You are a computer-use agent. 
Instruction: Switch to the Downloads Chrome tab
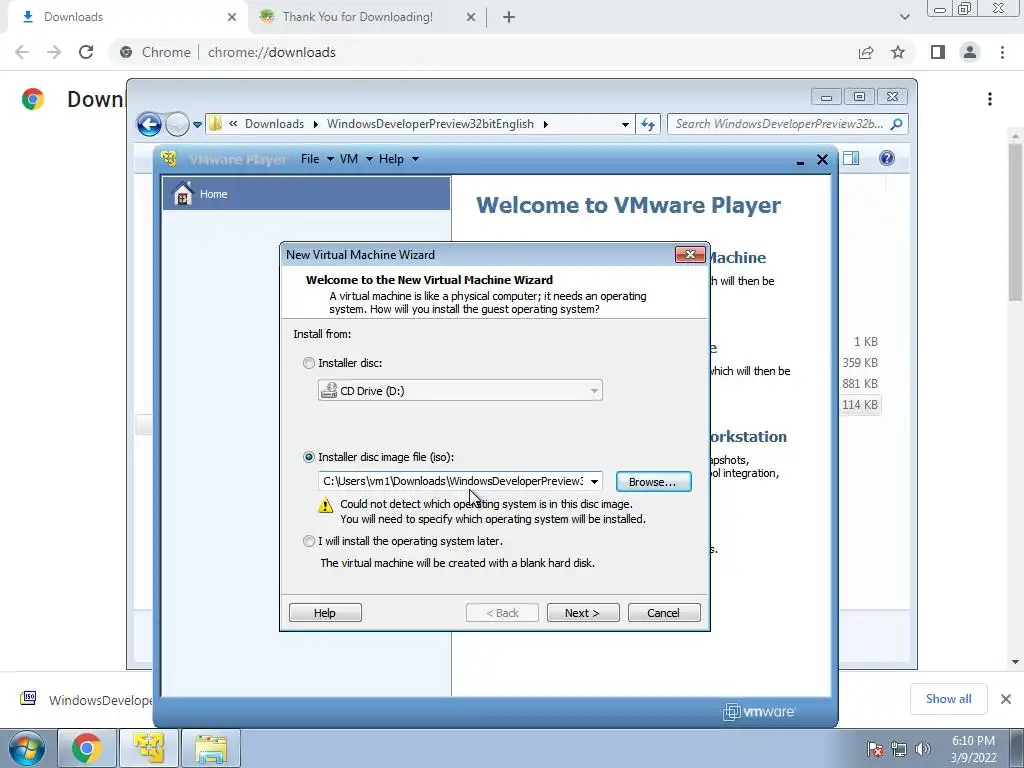[x=127, y=17]
